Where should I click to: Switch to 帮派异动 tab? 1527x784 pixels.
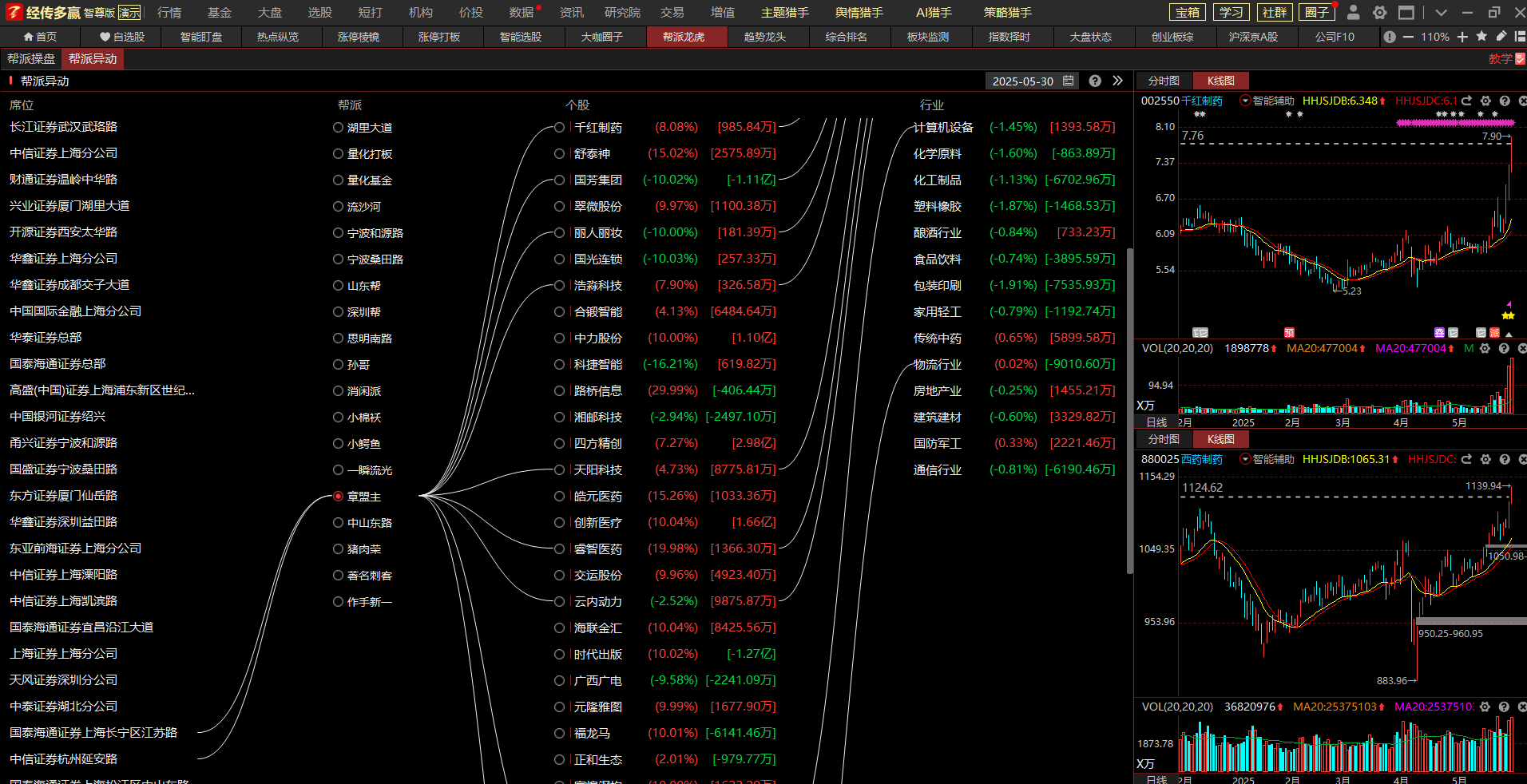[x=93, y=59]
